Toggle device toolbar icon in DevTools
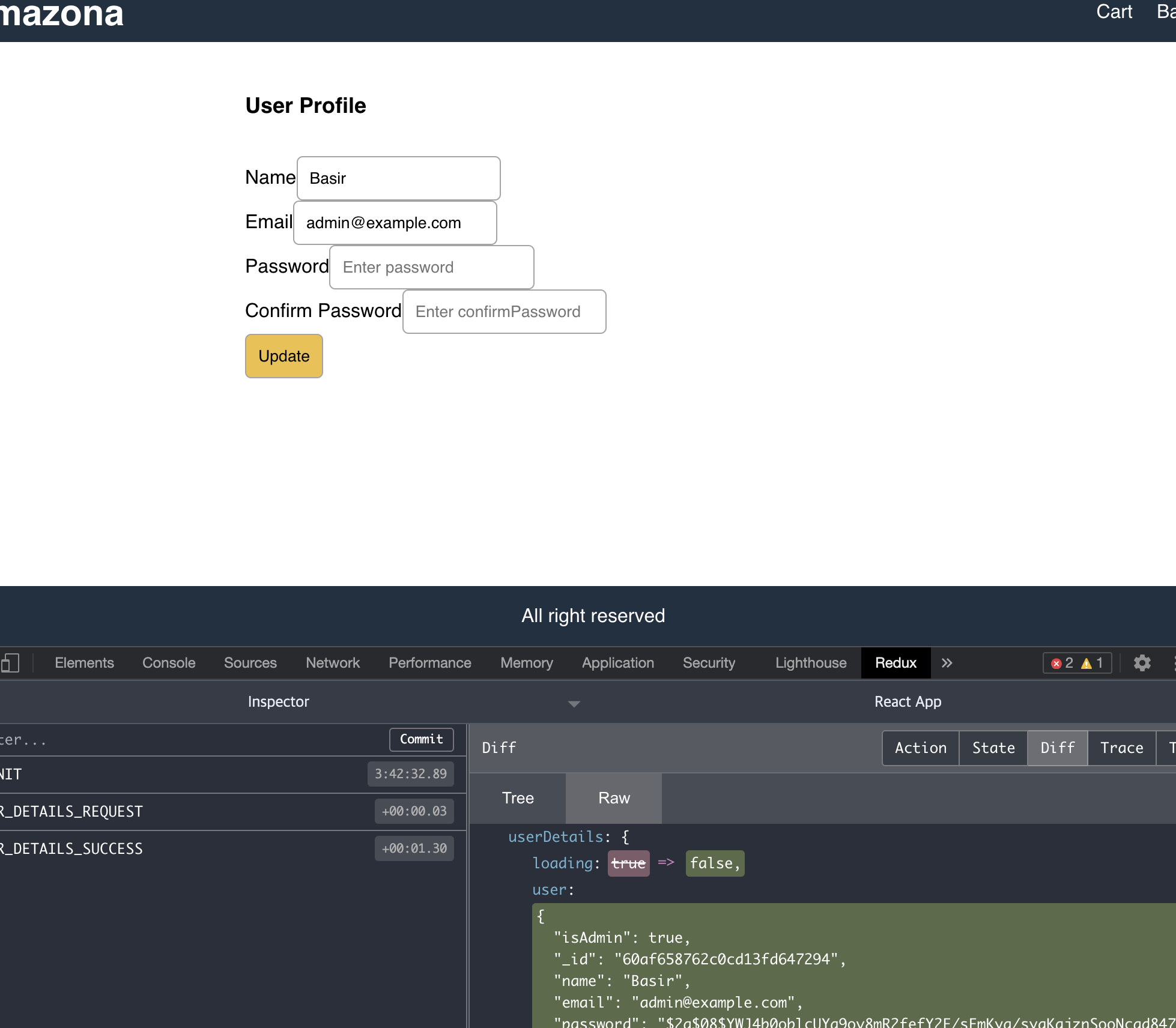This screenshot has height=1028, width=1176. (x=10, y=663)
